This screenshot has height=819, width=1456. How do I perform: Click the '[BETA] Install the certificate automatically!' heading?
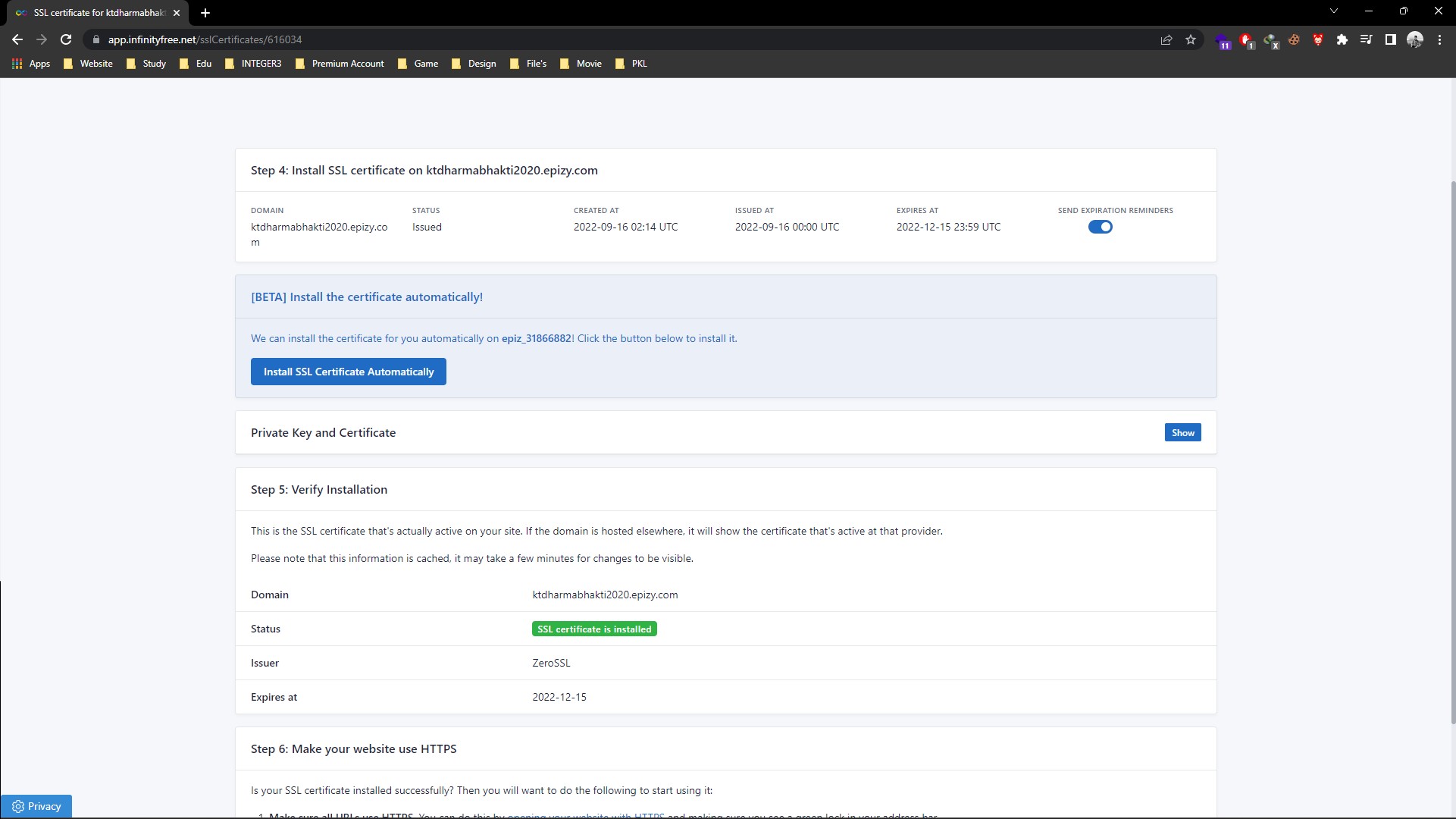367,297
